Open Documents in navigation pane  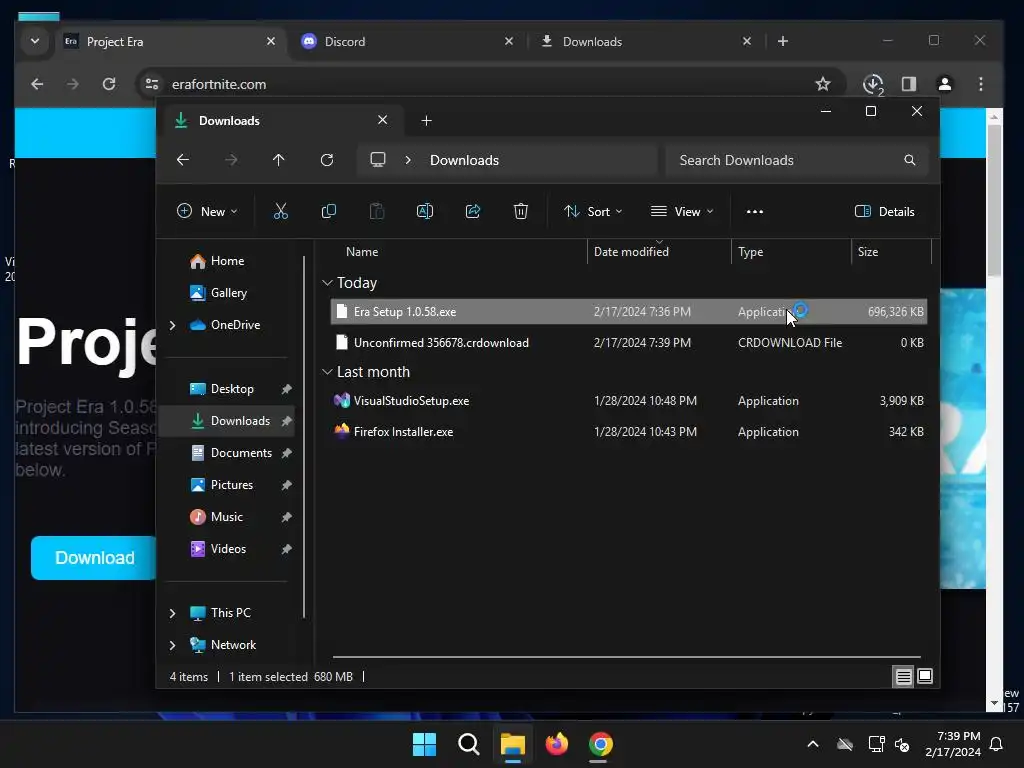[x=241, y=453]
